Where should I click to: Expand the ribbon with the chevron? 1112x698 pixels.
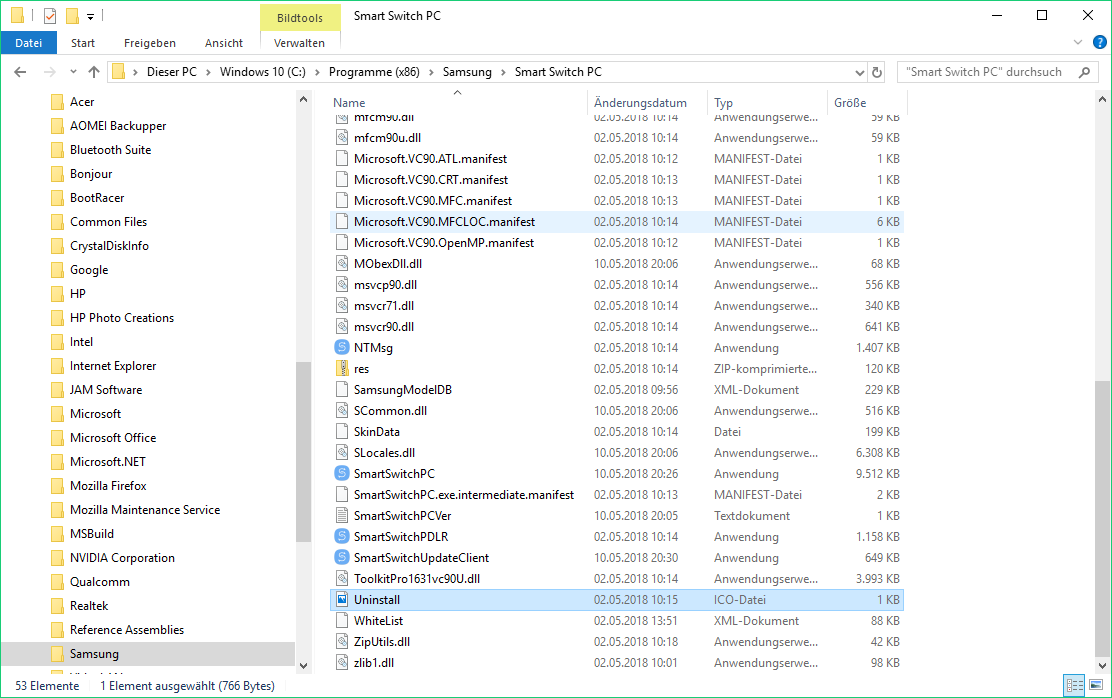pos(1078,43)
